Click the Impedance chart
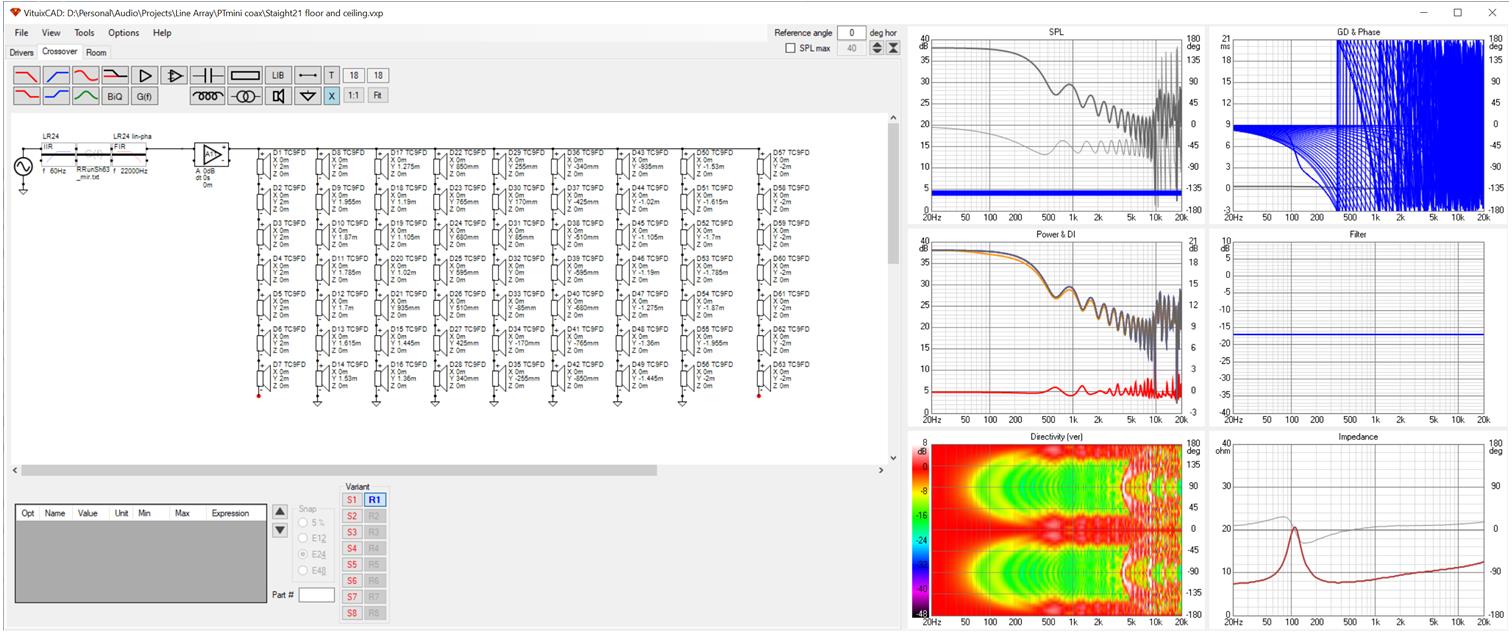 [1357, 529]
